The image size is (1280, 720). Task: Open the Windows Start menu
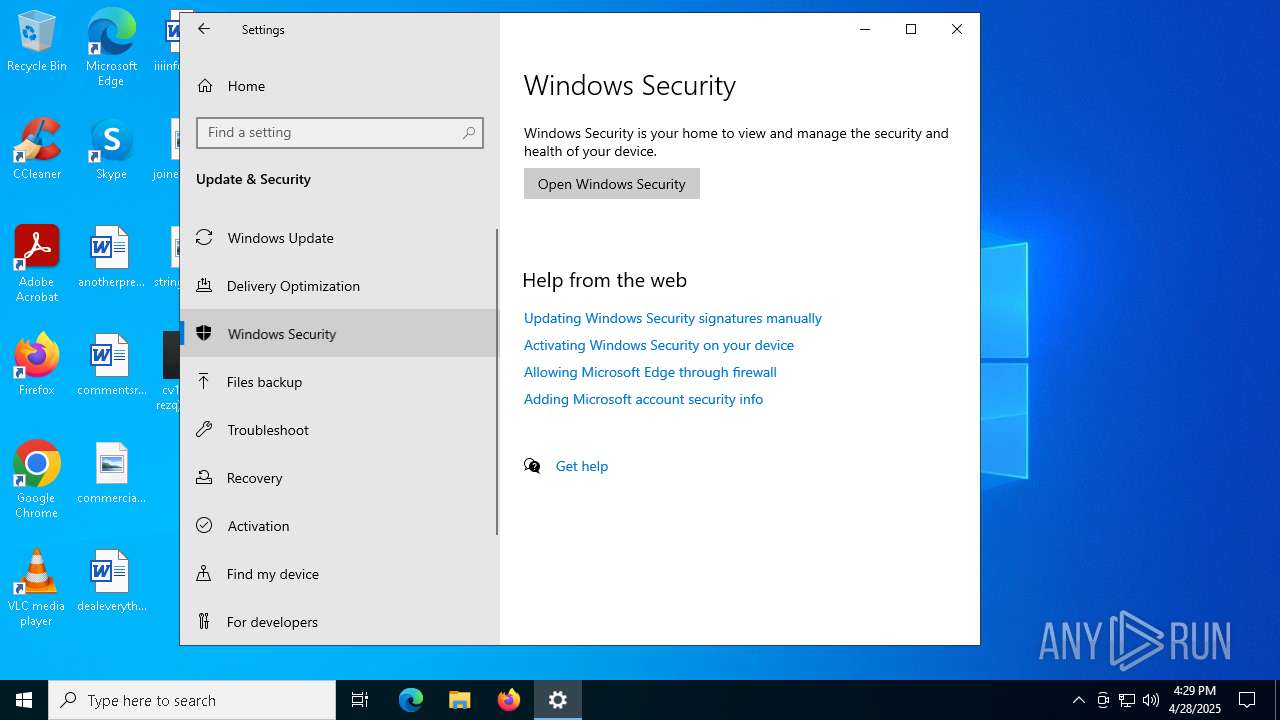pos(24,700)
